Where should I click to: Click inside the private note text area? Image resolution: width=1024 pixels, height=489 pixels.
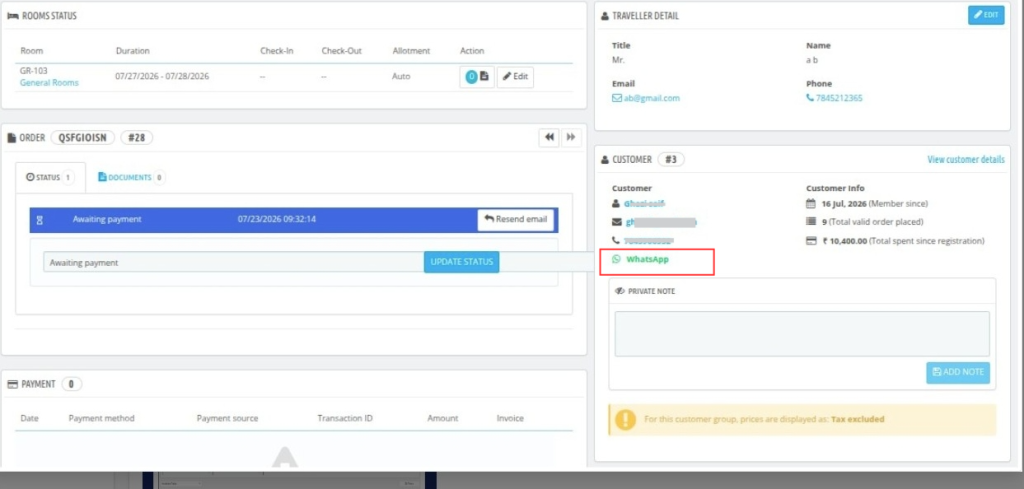[x=802, y=334]
